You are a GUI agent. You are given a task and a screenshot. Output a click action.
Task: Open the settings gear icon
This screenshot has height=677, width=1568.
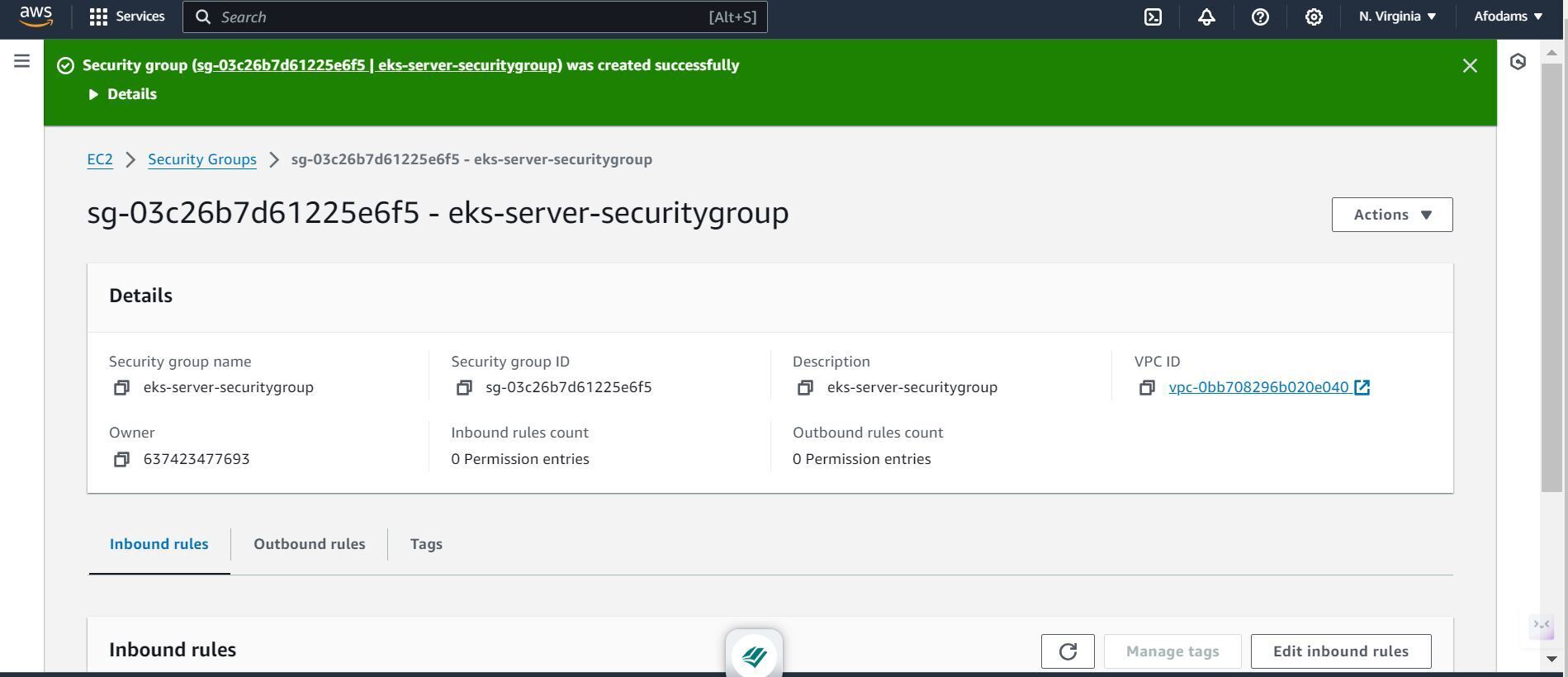(1314, 17)
